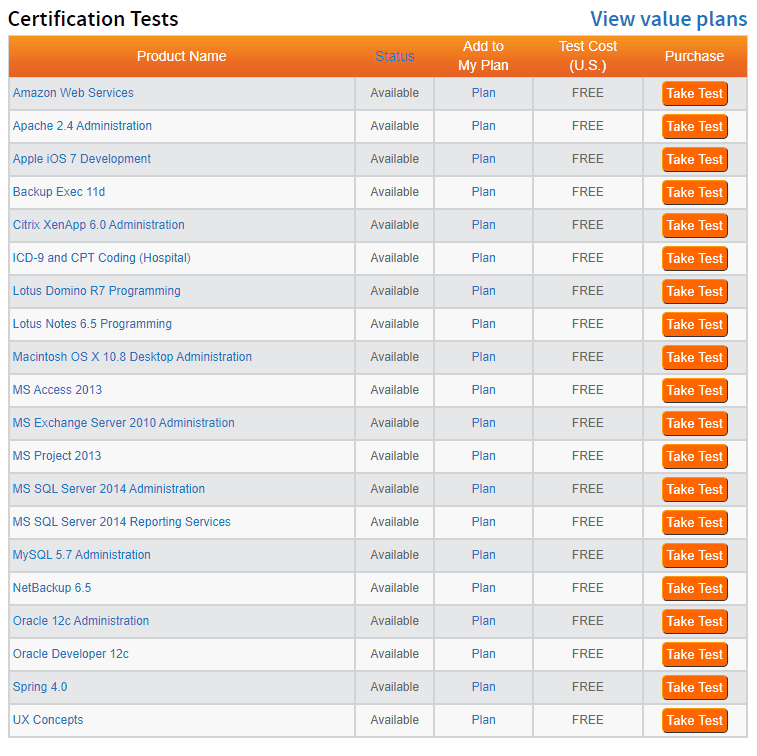The height and width of the screenshot is (756, 757).
Task: Take Test for MS Project 2013
Action: coord(694,456)
